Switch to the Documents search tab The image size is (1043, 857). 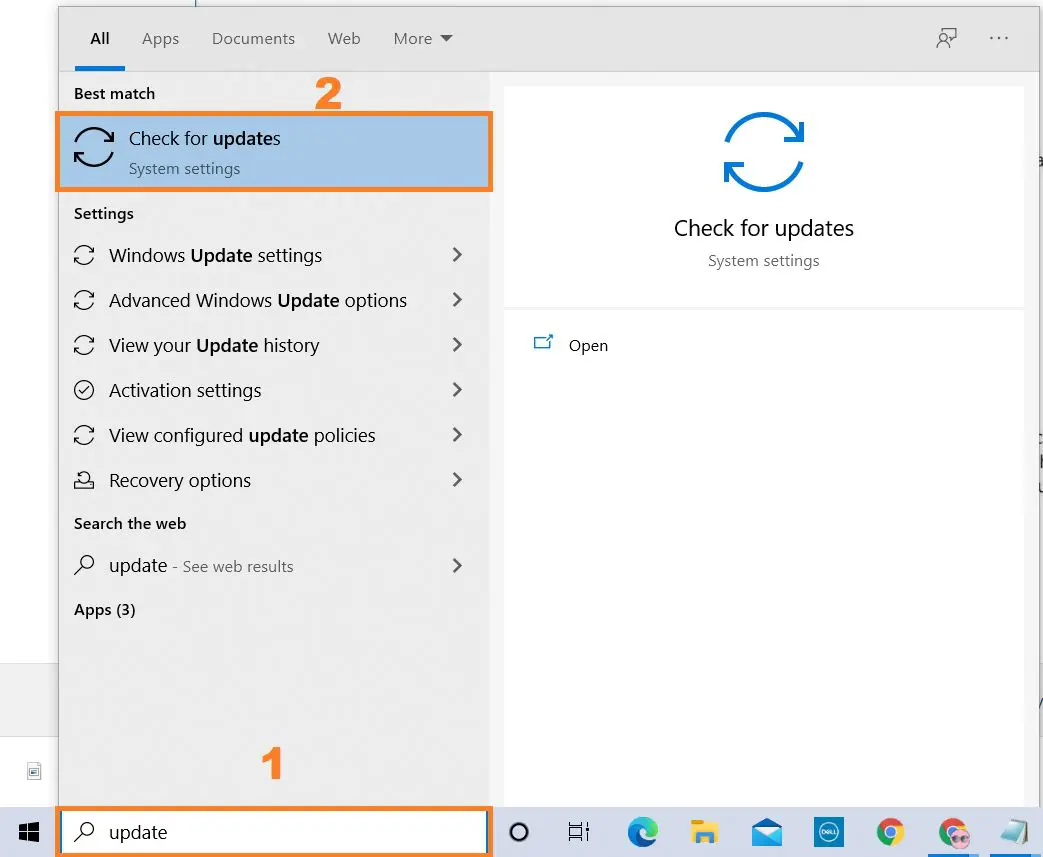coord(253,39)
